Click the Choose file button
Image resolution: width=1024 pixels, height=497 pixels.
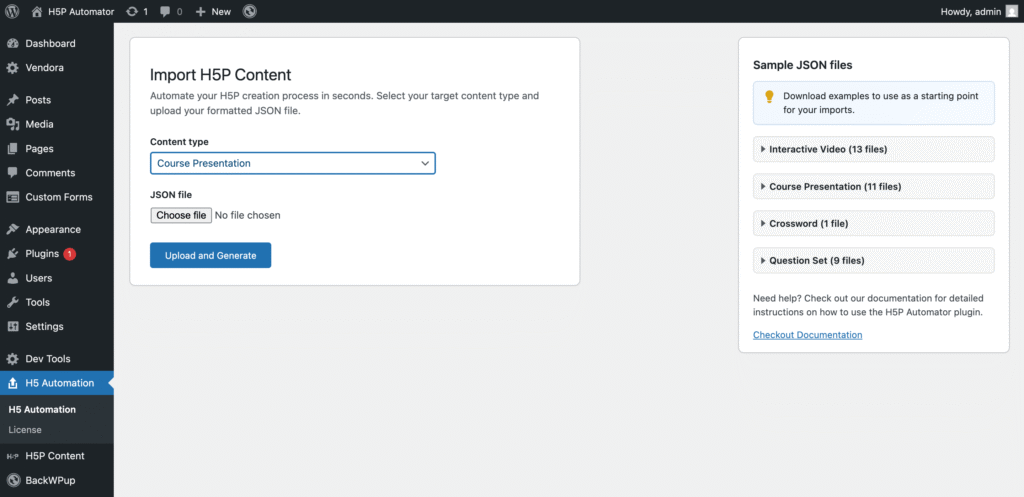pos(182,216)
